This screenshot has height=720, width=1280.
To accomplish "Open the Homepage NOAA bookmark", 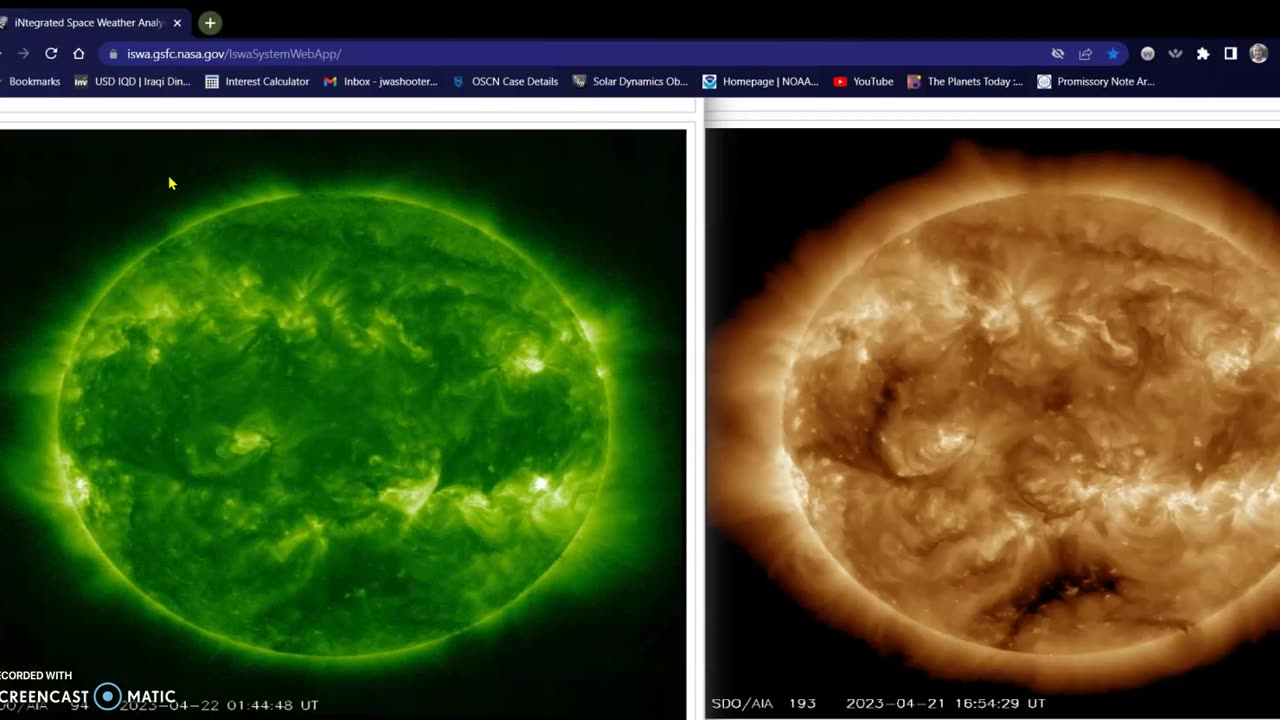I will click(761, 82).
